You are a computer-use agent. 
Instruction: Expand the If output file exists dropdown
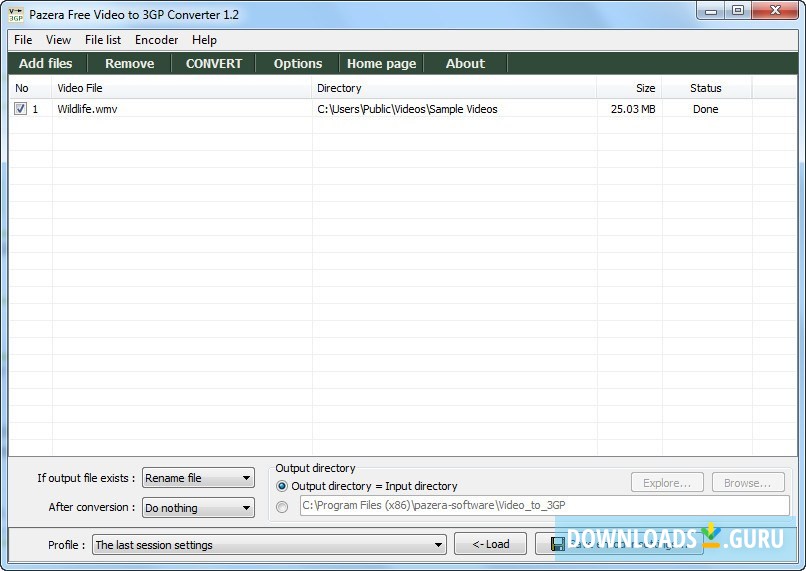click(x=198, y=478)
